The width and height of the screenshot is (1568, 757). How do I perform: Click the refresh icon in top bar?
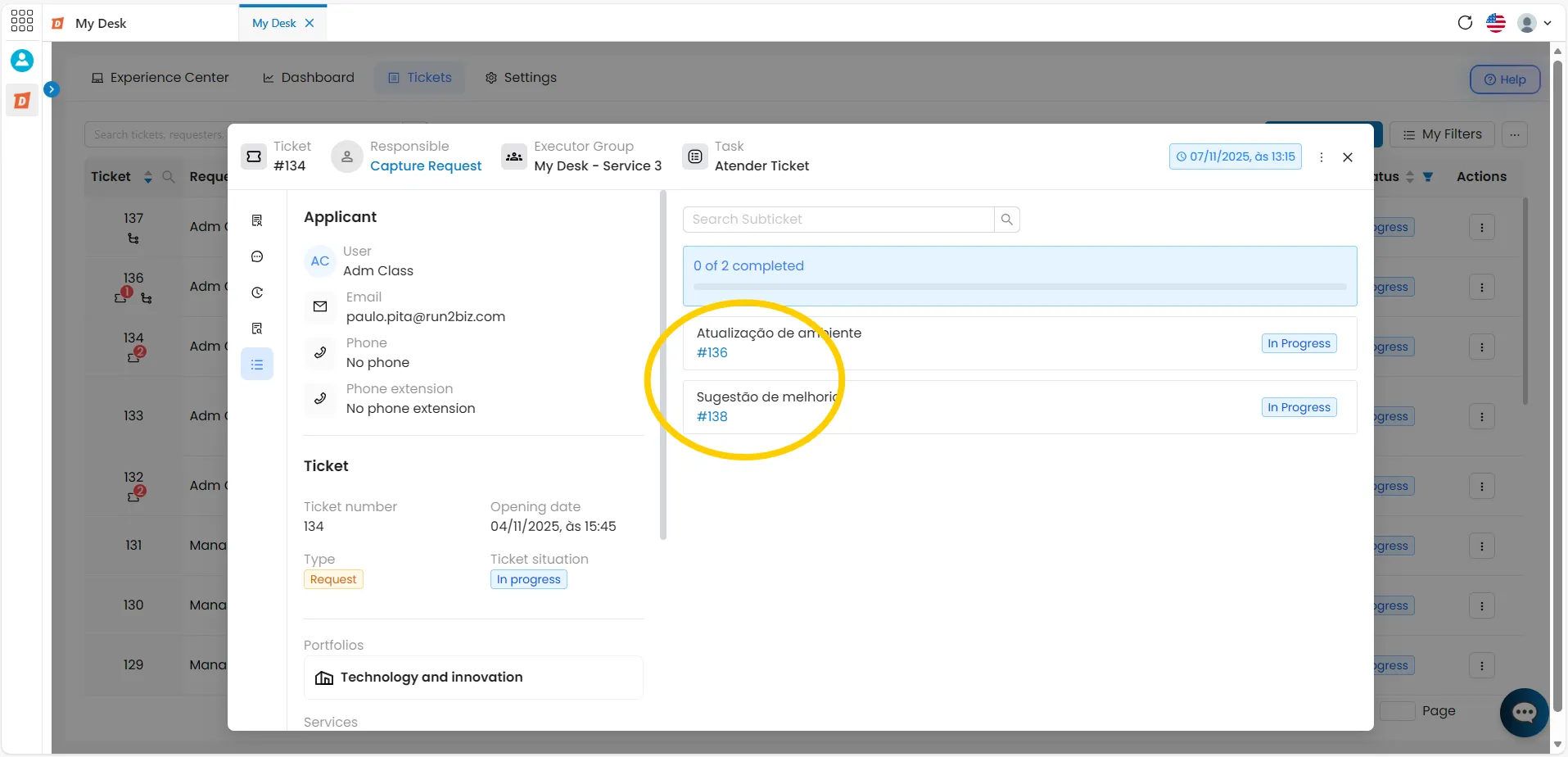click(x=1465, y=23)
